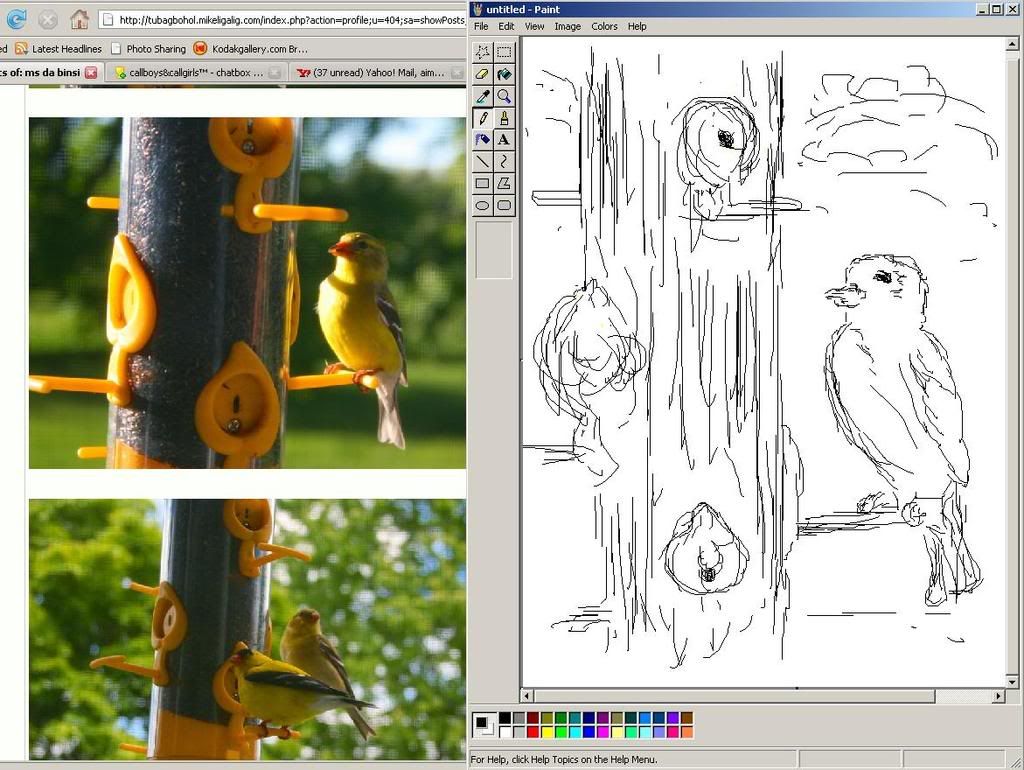Viewport: 1024px width, 770px height.
Task: Select the Rounded Rectangle tool
Action: pos(504,205)
